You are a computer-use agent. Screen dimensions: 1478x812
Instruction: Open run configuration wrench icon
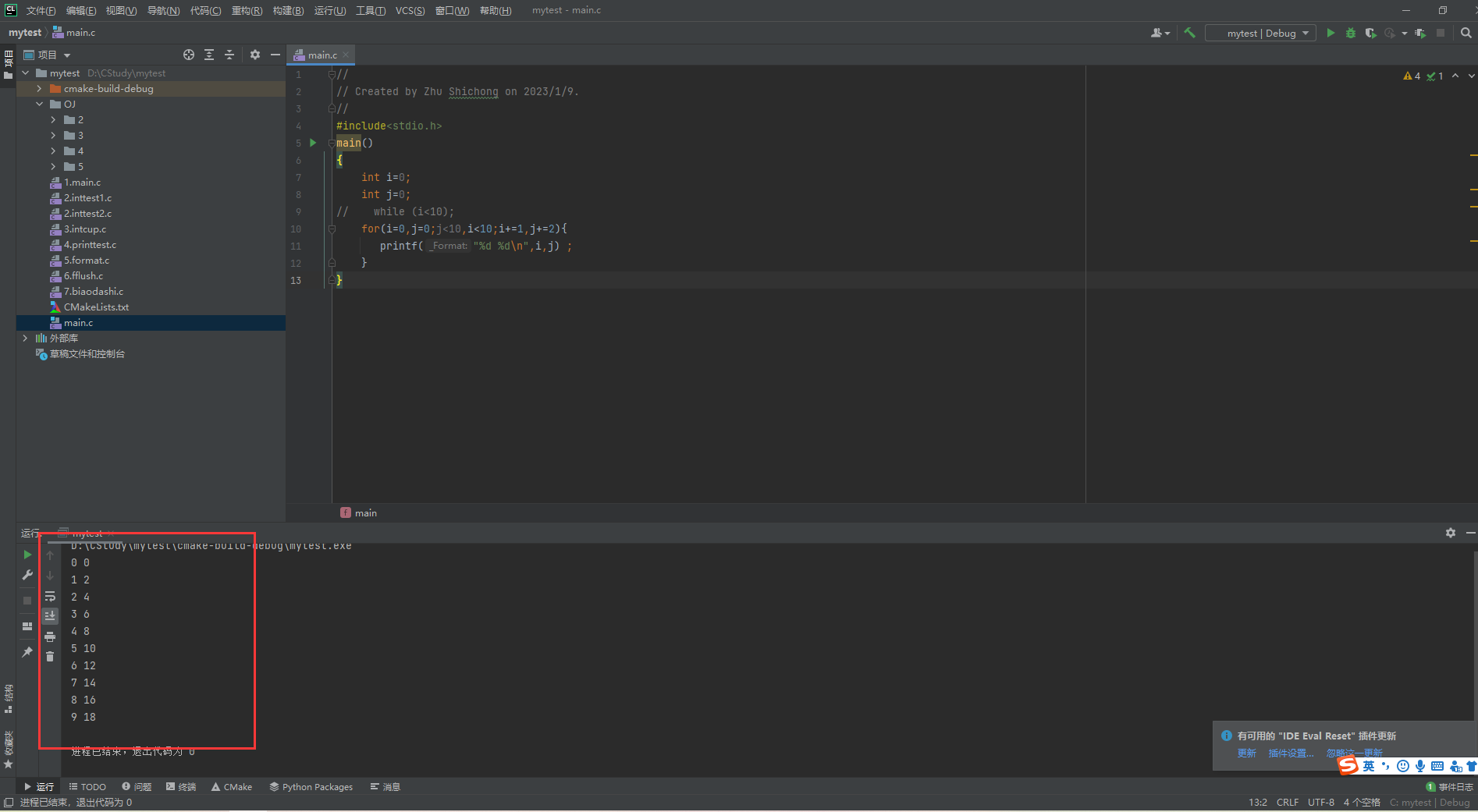[27, 575]
